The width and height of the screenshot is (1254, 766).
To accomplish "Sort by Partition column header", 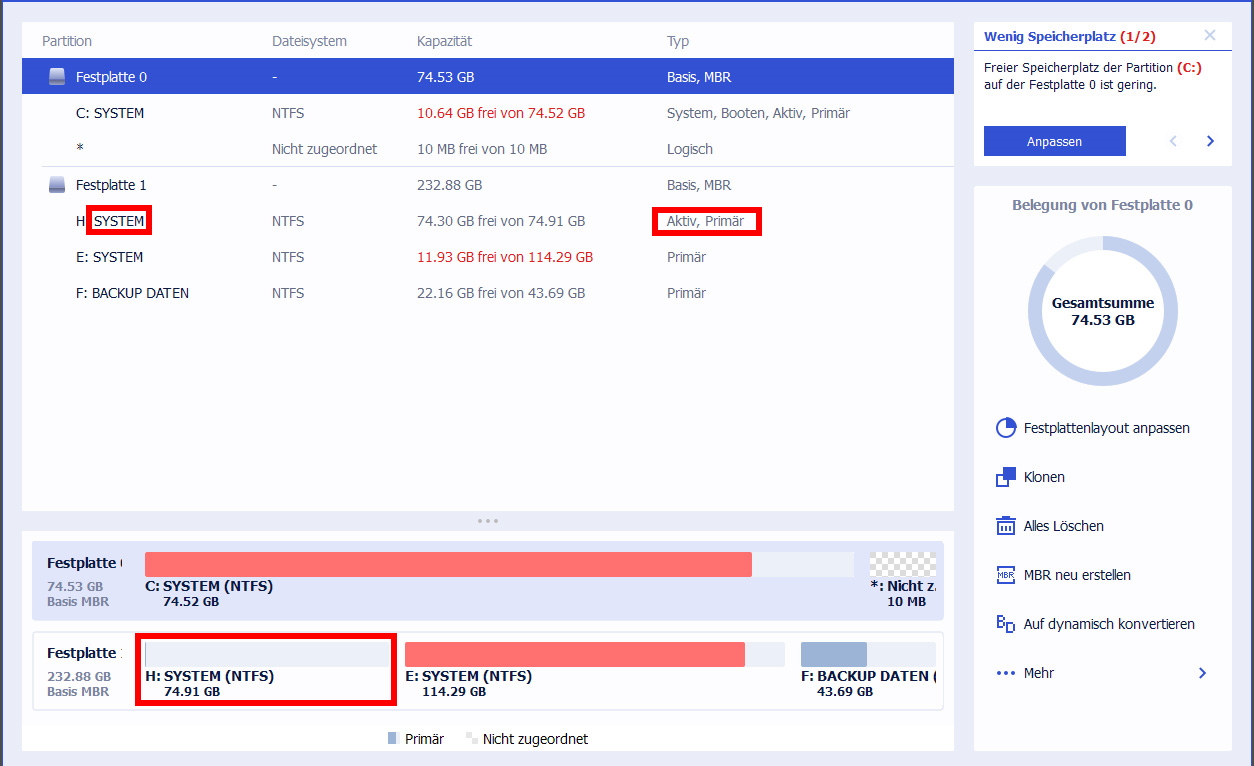I will 67,41.
